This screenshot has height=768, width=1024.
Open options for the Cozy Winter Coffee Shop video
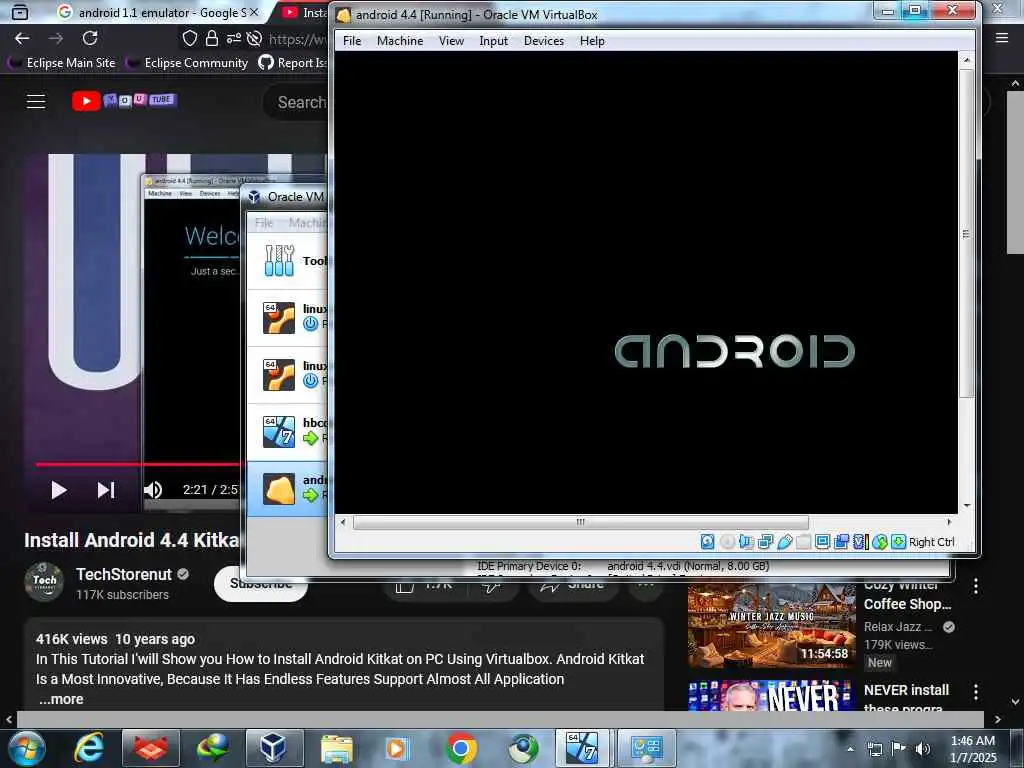976,586
